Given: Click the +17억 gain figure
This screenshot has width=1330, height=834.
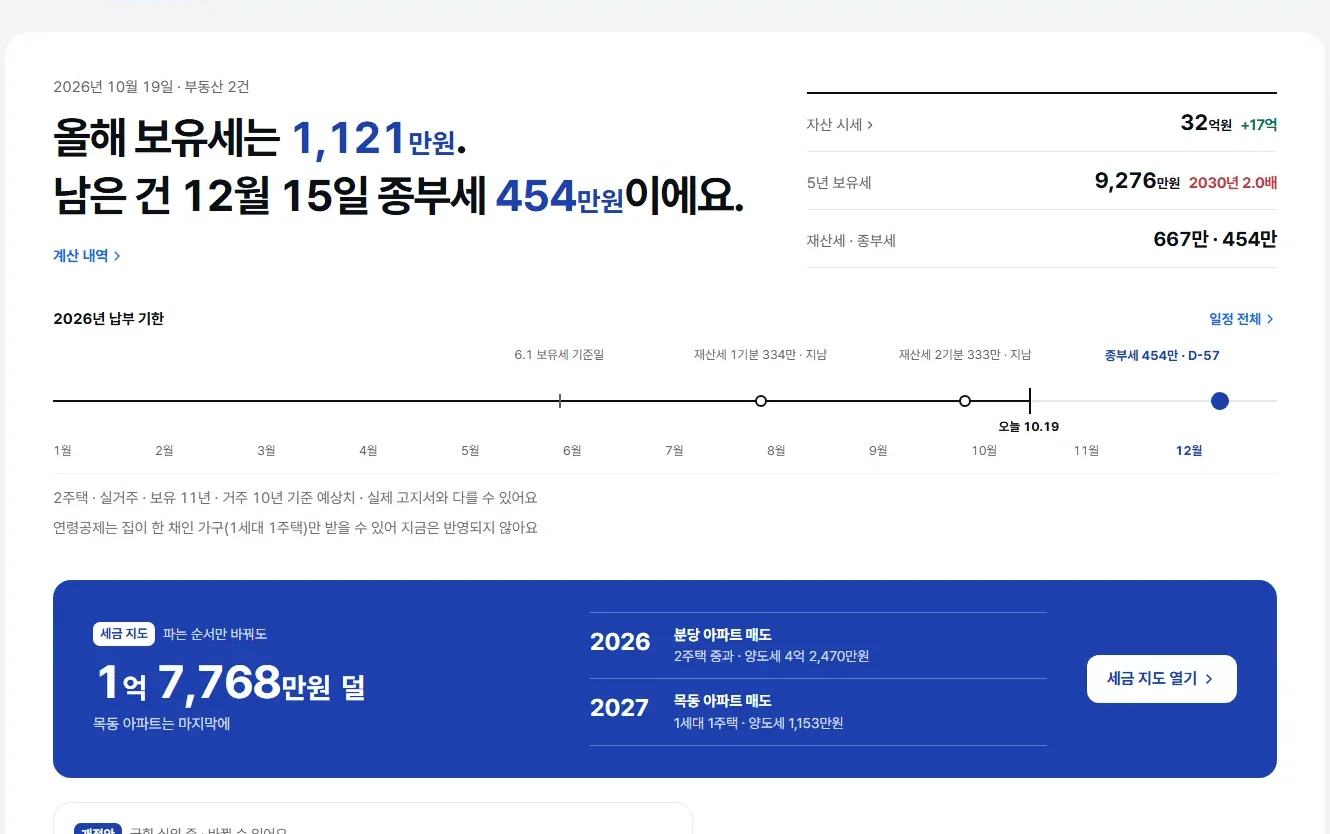Looking at the screenshot, I should pos(1259,125).
